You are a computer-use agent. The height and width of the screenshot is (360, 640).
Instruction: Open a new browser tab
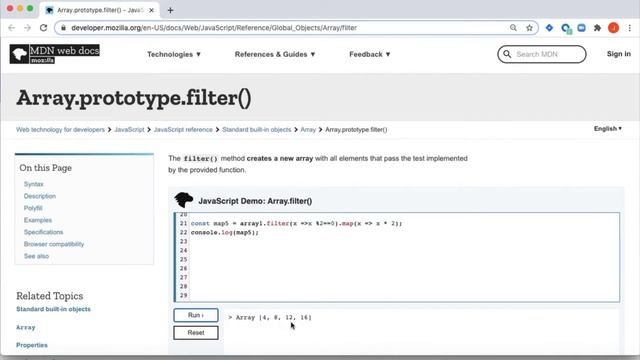170,10
